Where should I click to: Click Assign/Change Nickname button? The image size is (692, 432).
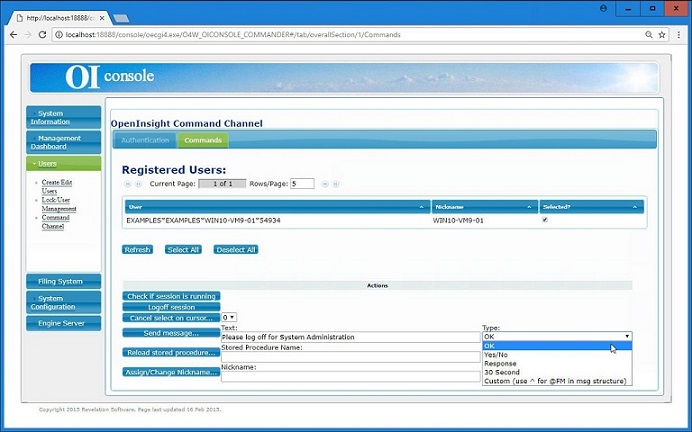(x=171, y=372)
